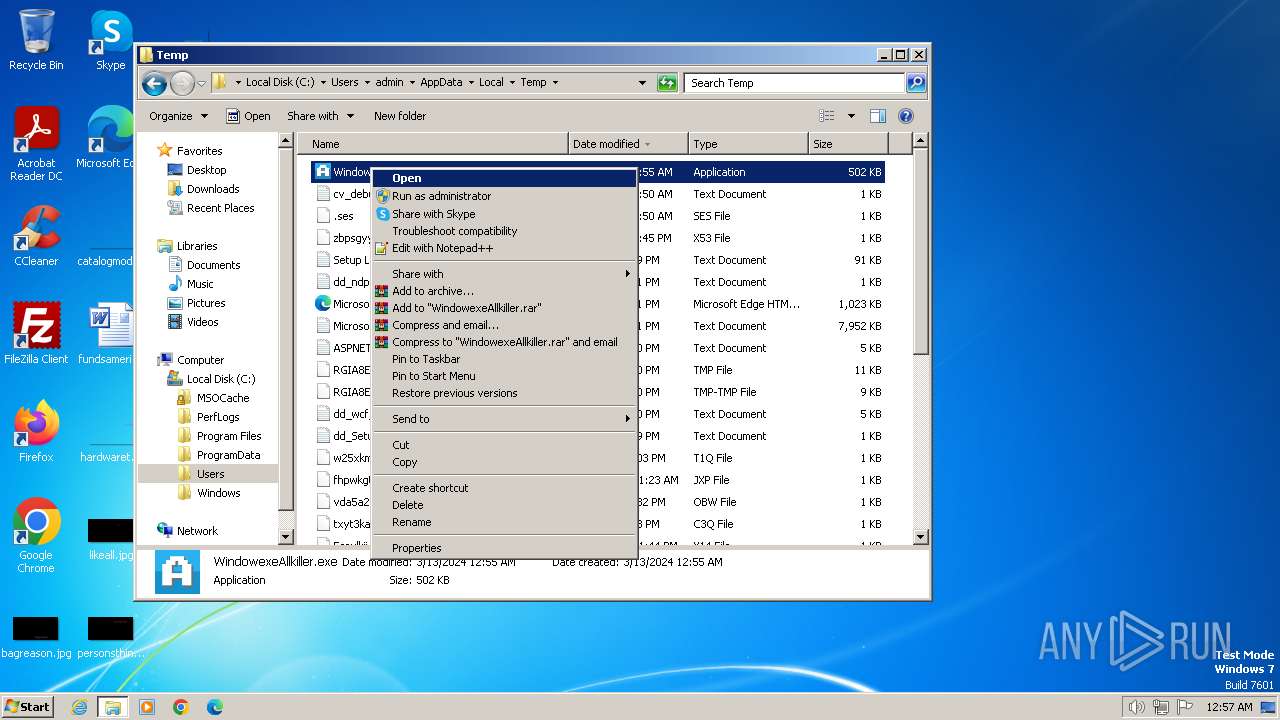Open recent pages dropdown near Back
Image resolution: width=1280 pixels, height=720 pixels.
[202, 83]
